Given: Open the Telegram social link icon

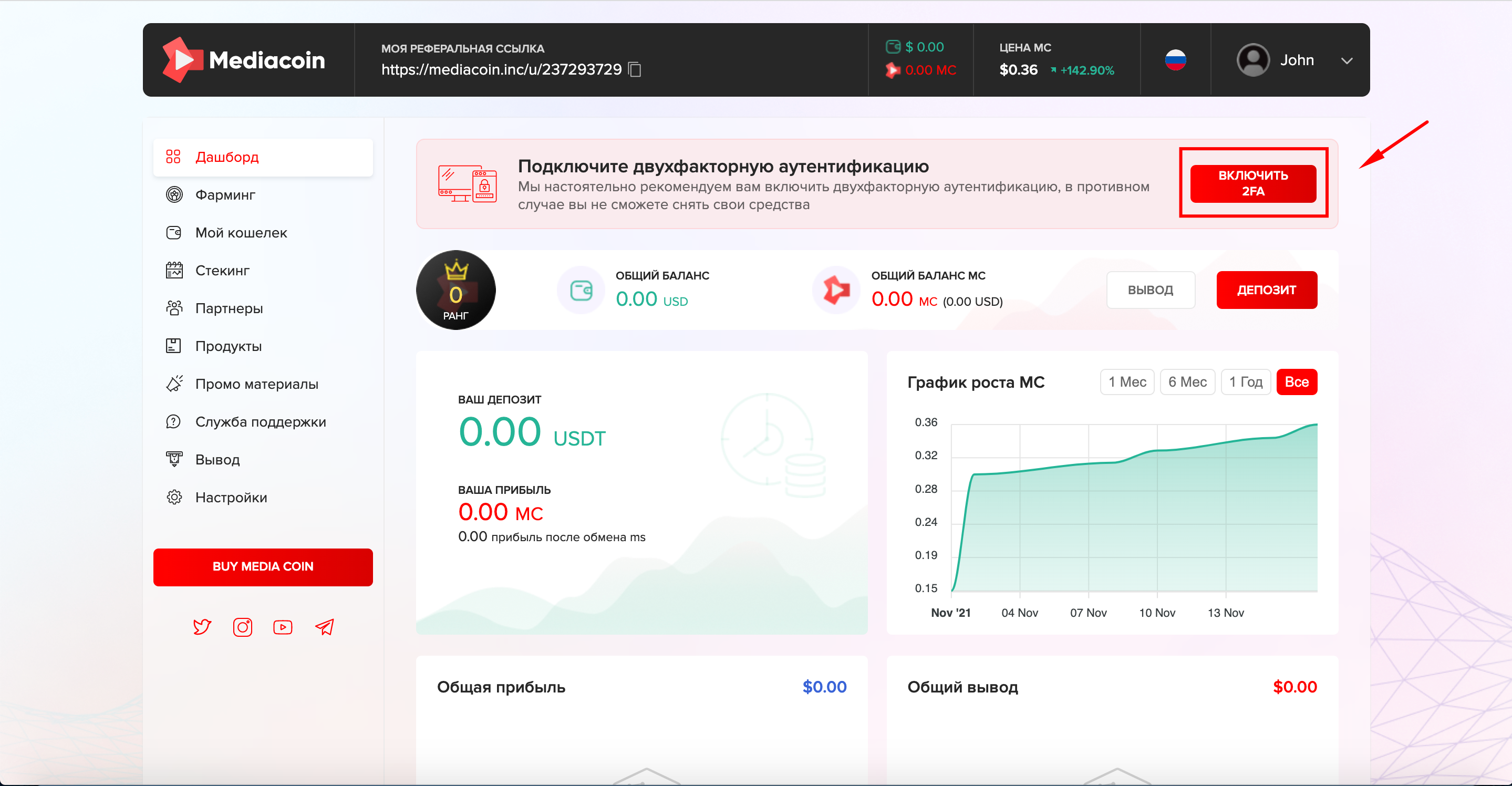Looking at the screenshot, I should [324, 627].
